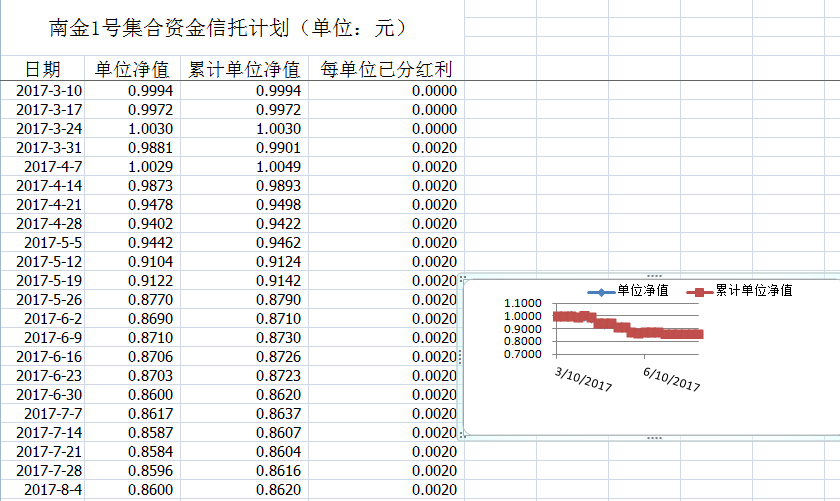This screenshot has height=501, width=840.
Task: Click the chart's top edge resize handle
Action: 654,275
